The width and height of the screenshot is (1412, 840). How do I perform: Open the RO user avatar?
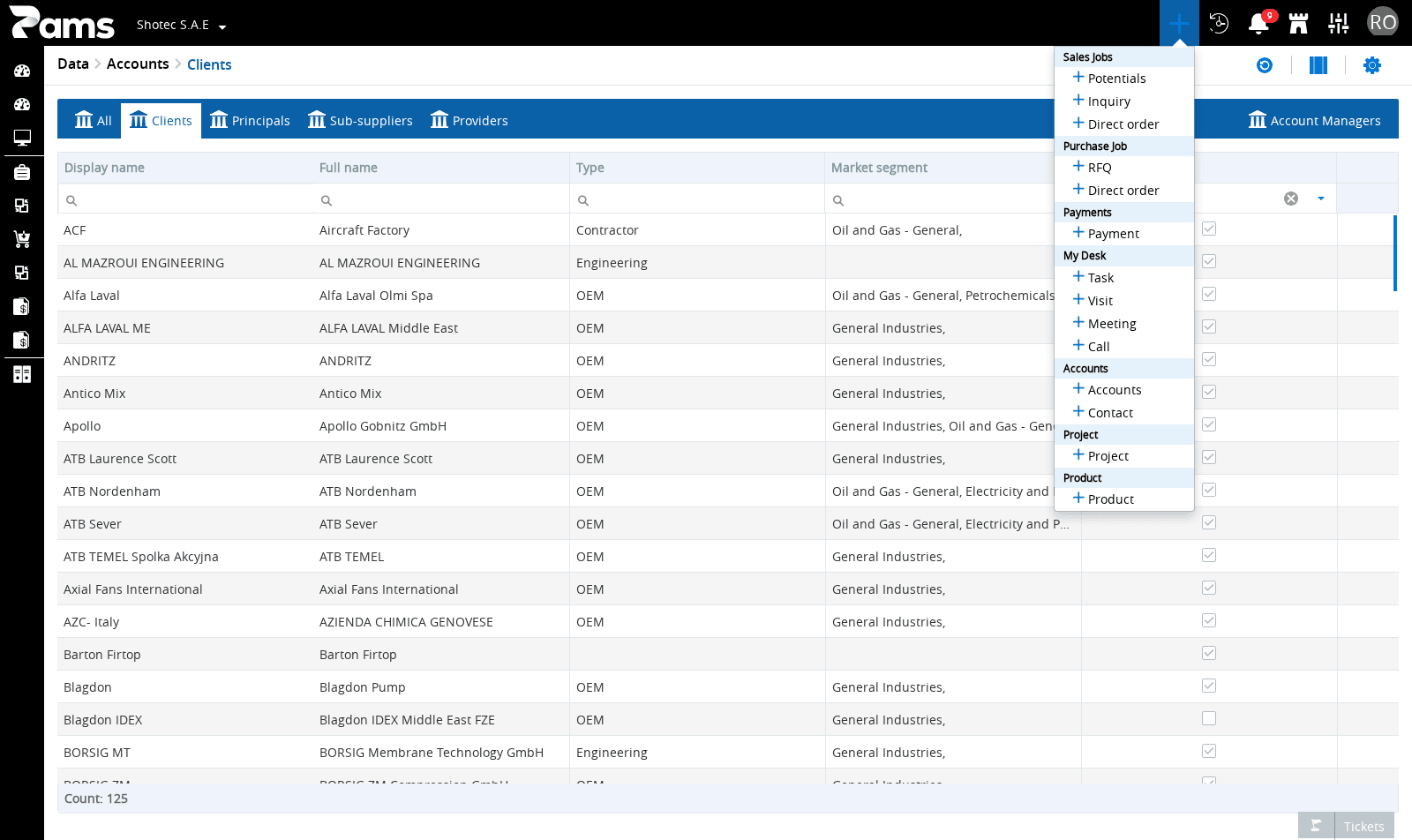pyautogui.click(x=1383, y=22)
